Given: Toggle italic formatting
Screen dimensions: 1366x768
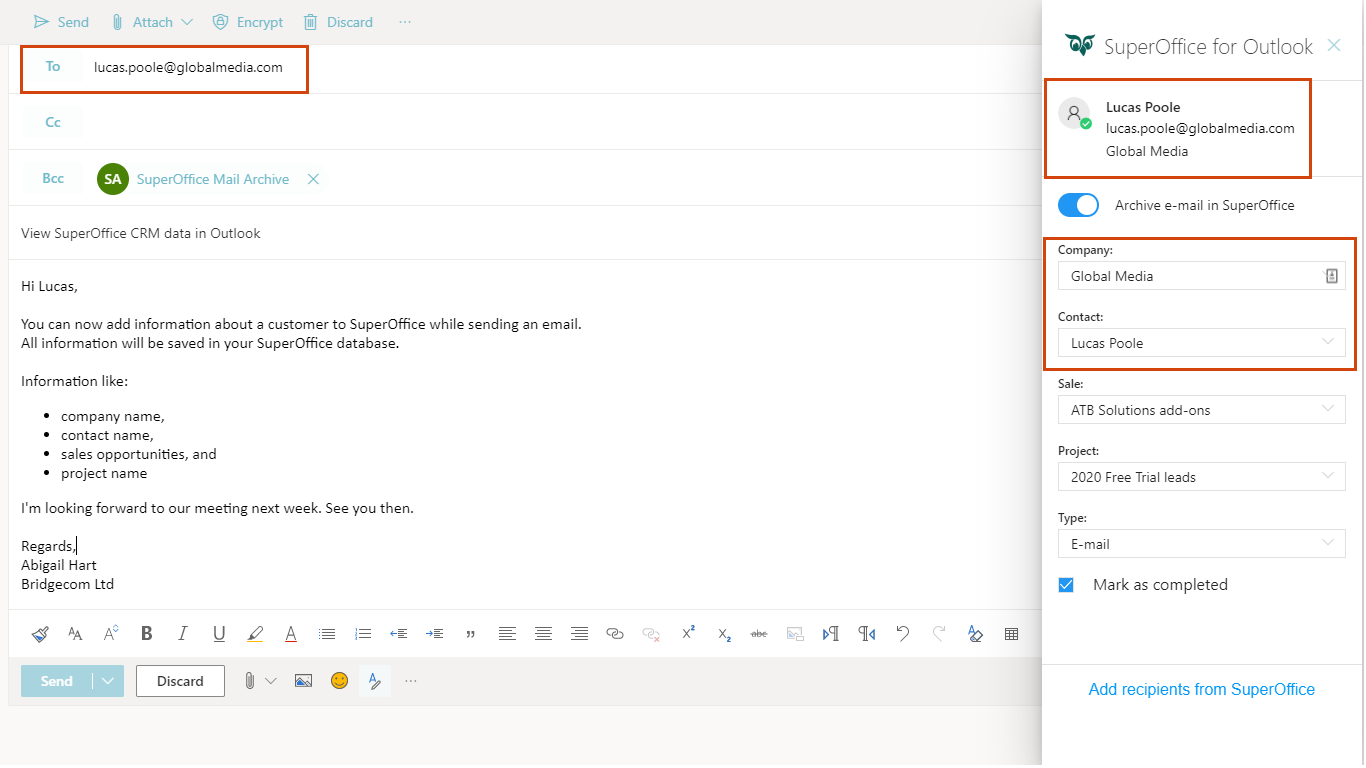Looking at the screenshot, I should coord(182,633).
